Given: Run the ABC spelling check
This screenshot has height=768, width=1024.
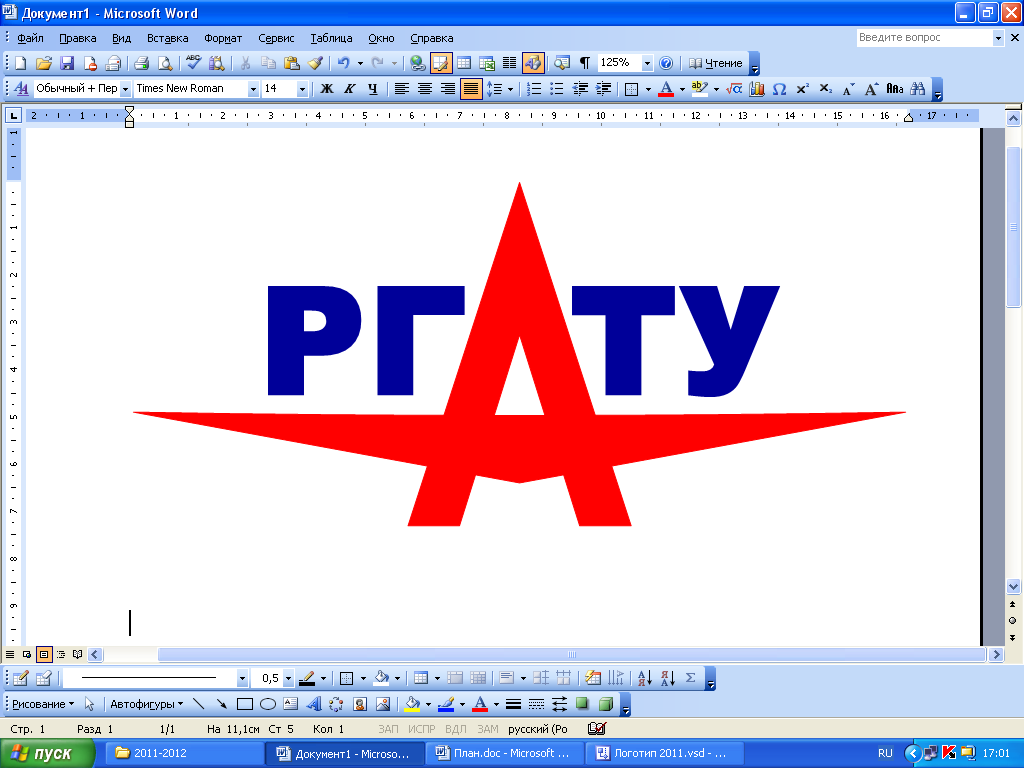Looking at the screenshot, I should 194,63.
